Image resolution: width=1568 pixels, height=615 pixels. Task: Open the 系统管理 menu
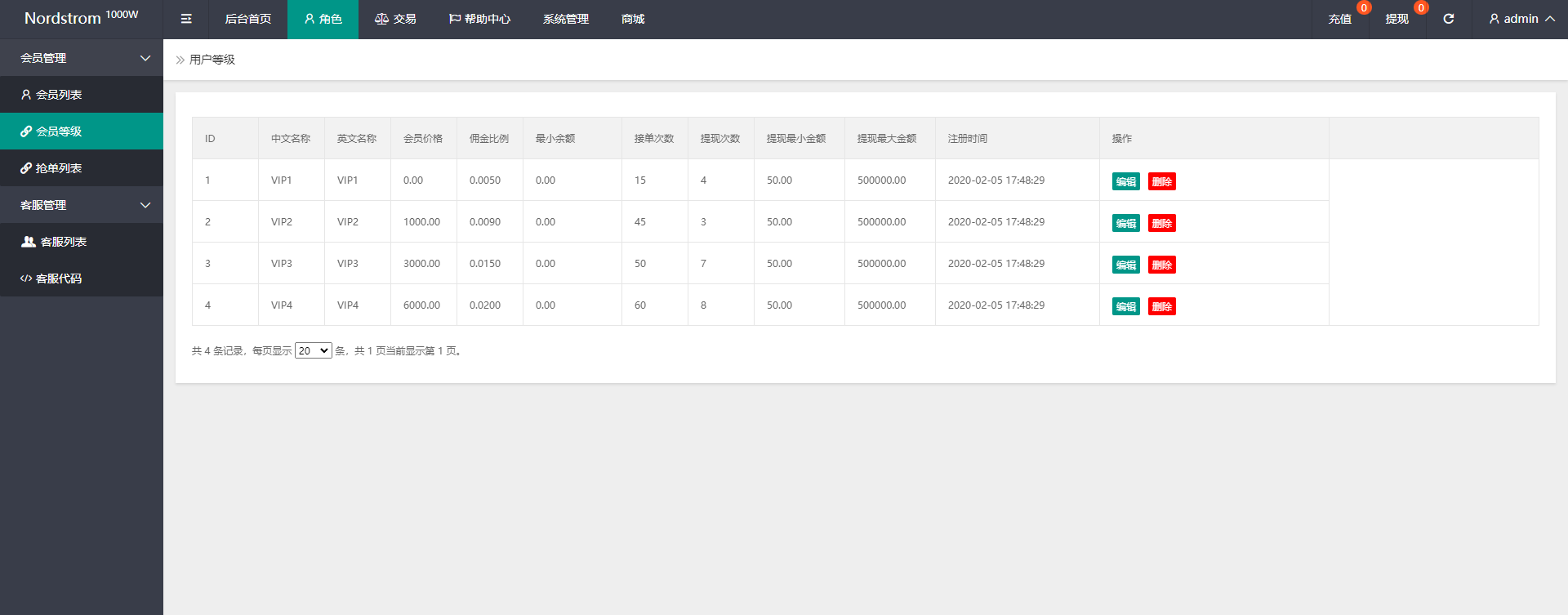click(x=566, y=19)
